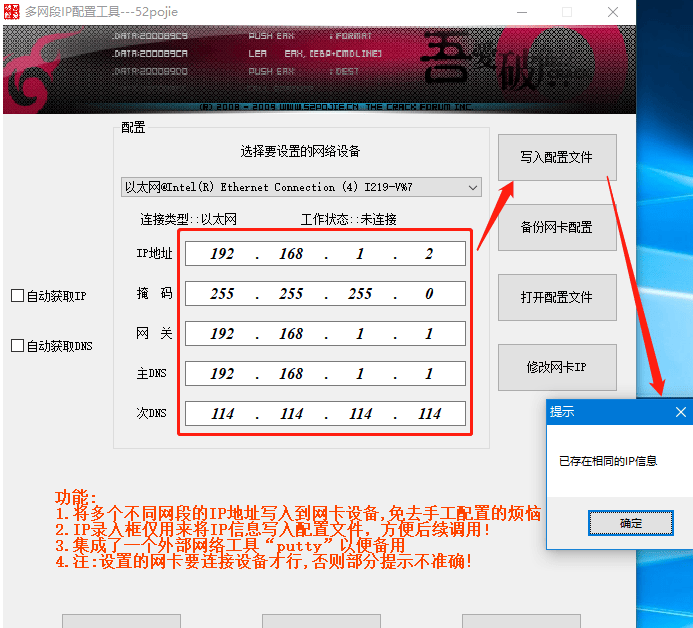693x628 pixels.
Task: Confirm the dialog with 确定
Action: point(631,523)
